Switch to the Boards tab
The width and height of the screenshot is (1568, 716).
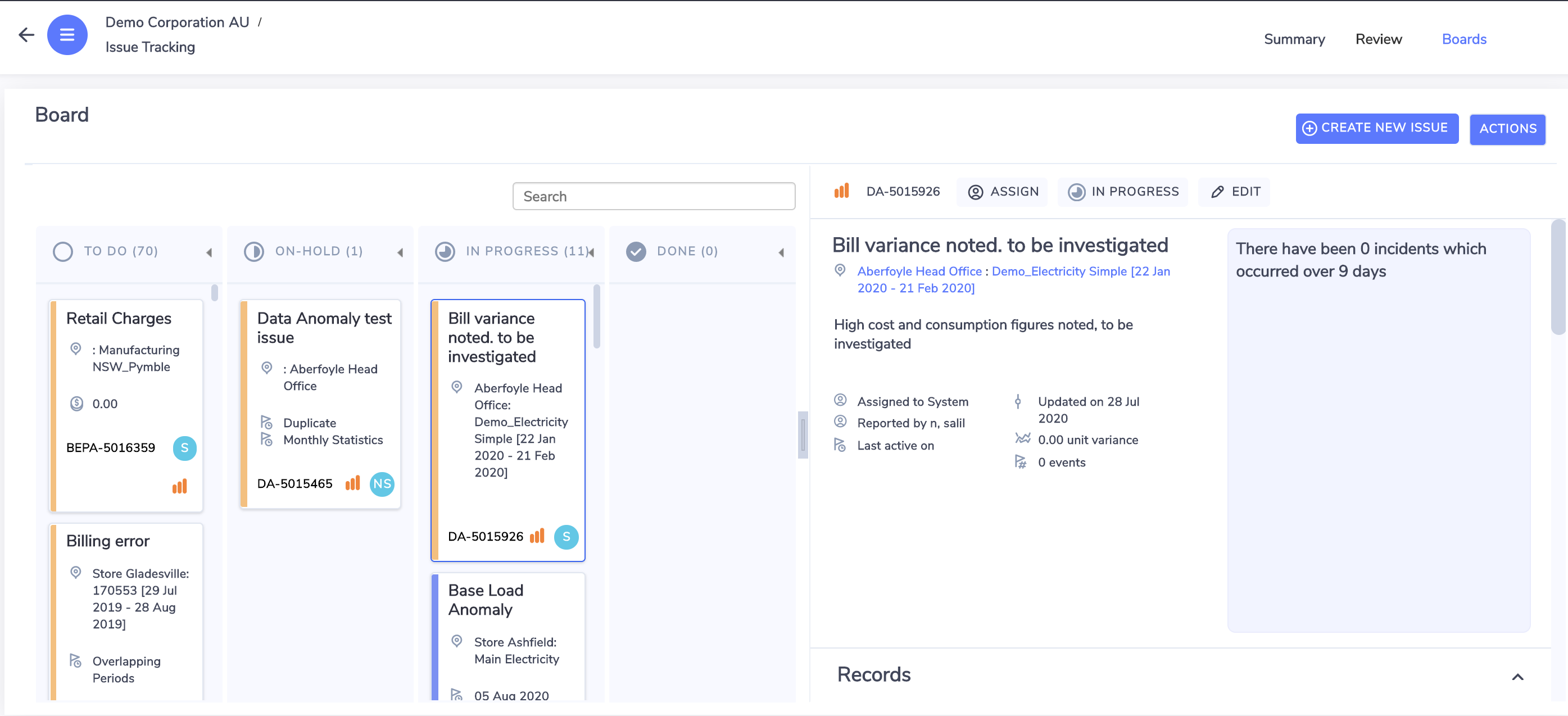1464,39
